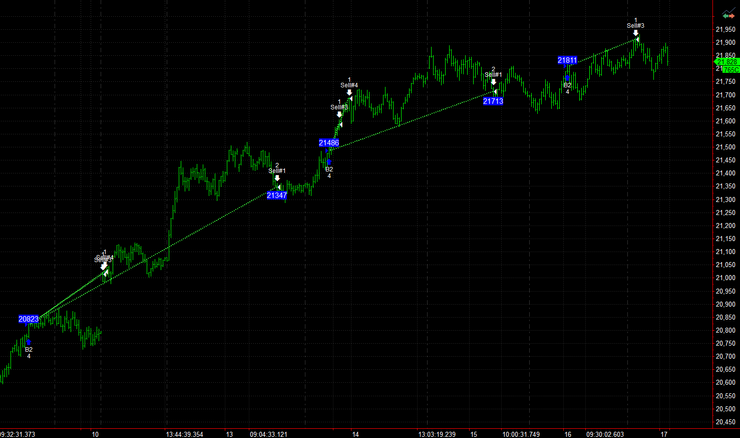740x438 pixels.
Task: Click the B2 buy marker below 21486
Action: (329, 168)
